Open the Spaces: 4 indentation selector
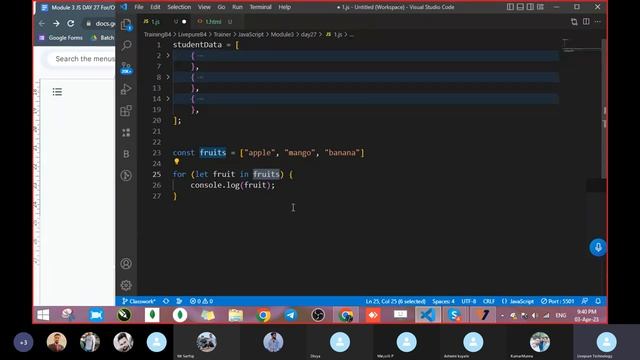Viewport: 640px width, 360px height. (443, 301)
